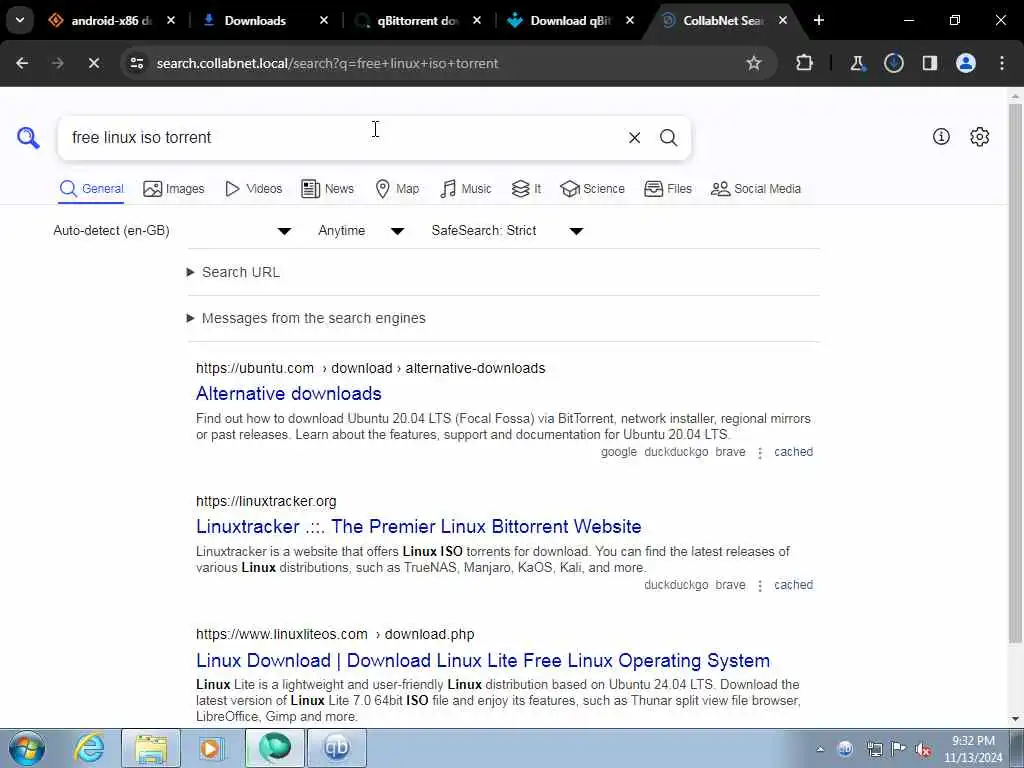
Task: Open Chrome three-dot menu
Action: (x=1002, y=63)
